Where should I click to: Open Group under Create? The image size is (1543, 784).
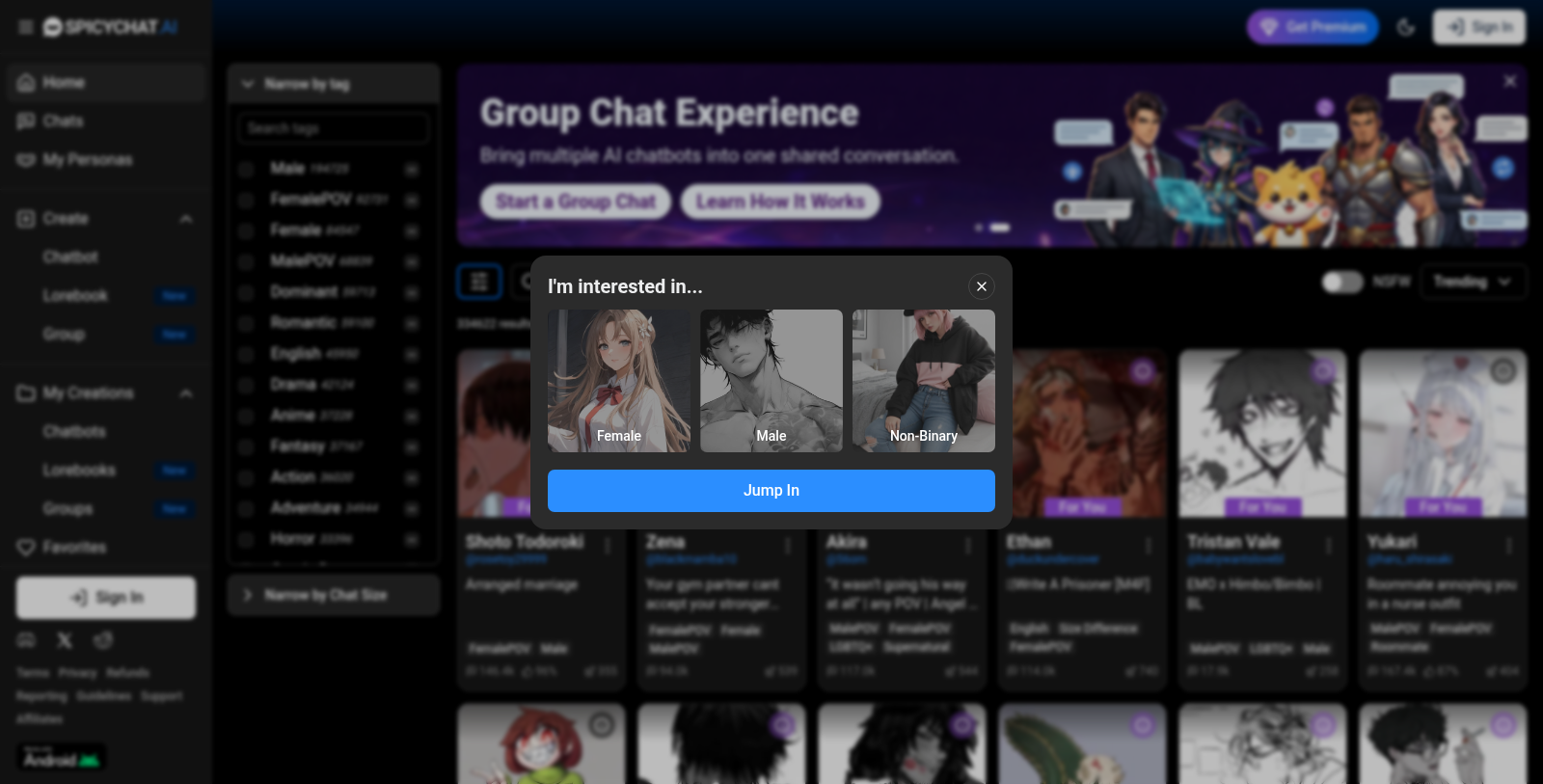(64, 335)
